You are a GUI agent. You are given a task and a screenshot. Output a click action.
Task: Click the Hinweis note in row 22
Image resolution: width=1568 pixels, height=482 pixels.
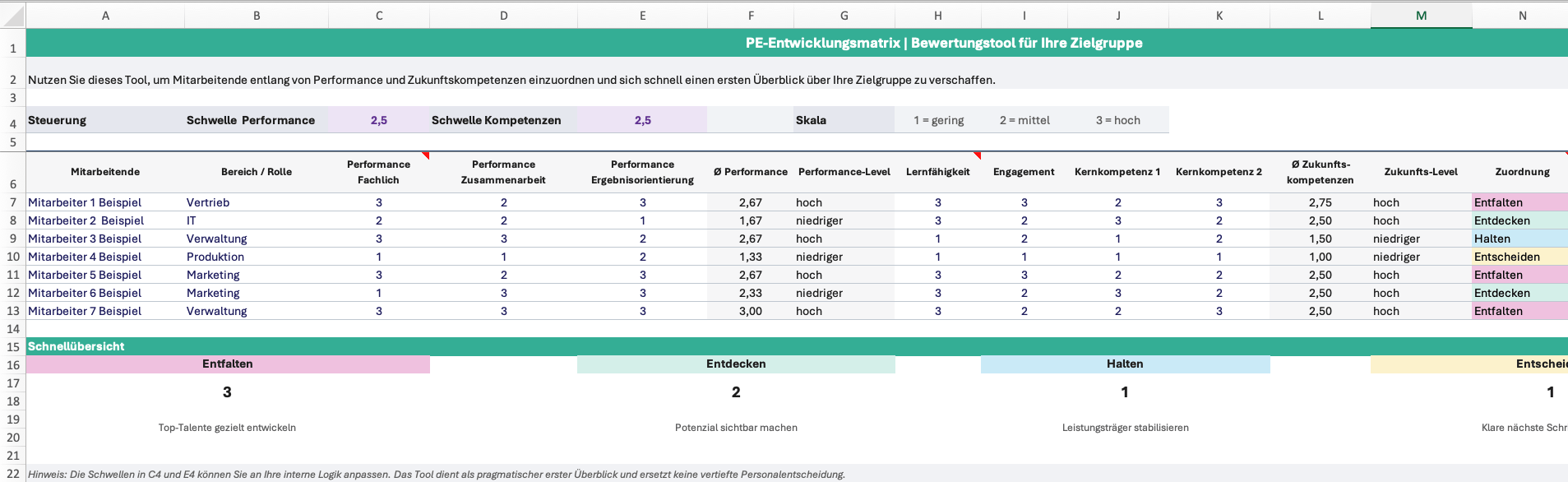coord(437,475)
